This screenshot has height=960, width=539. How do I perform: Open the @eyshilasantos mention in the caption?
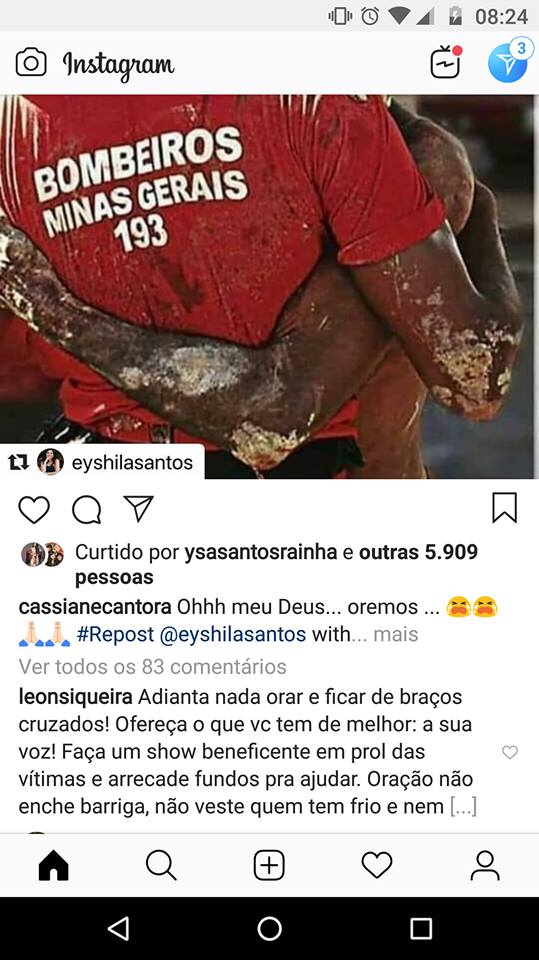click(233, 634)
